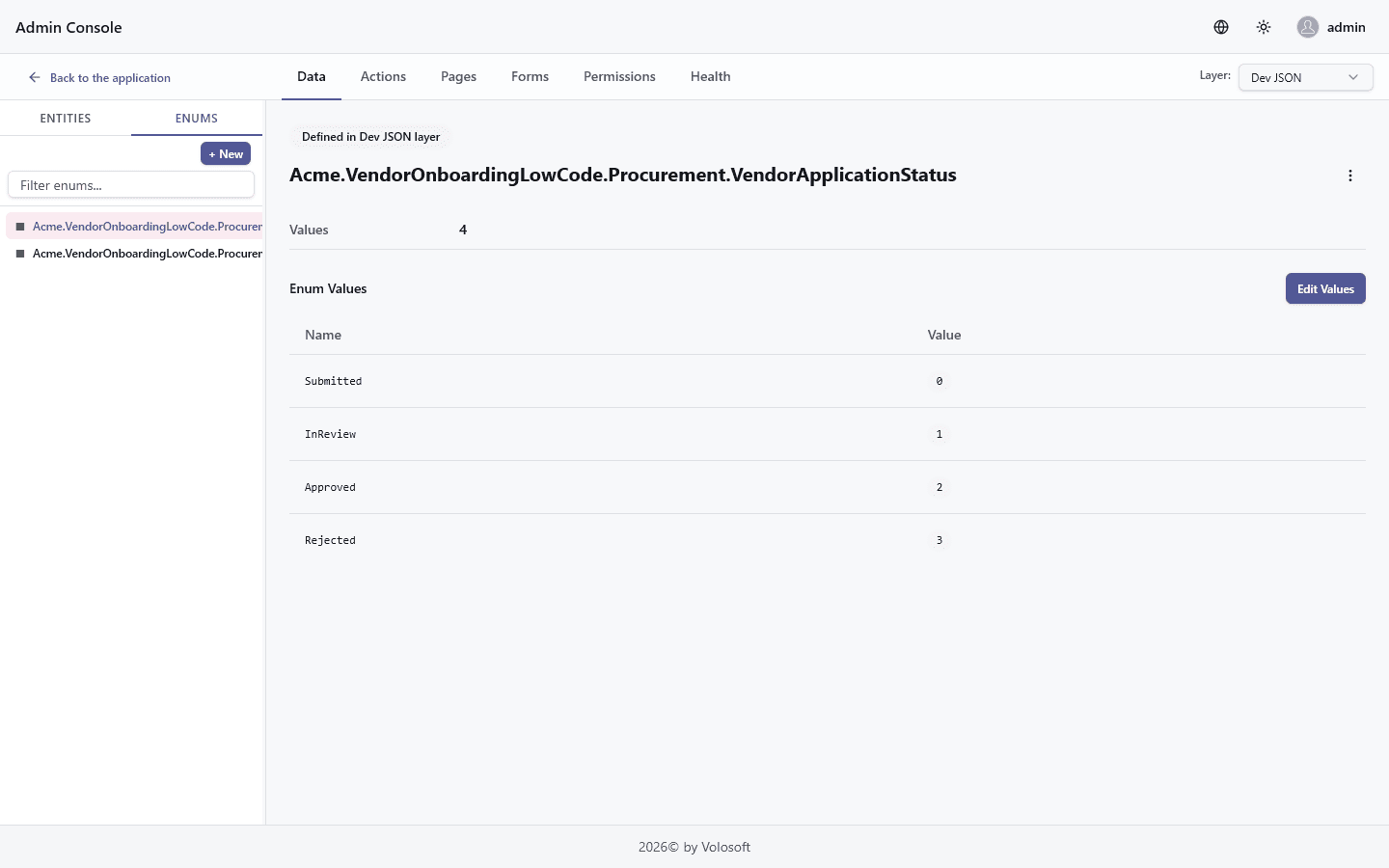Click the Enum Values section title
The height and width of the screenshot is (868, 1389).
tap(328, 288)
